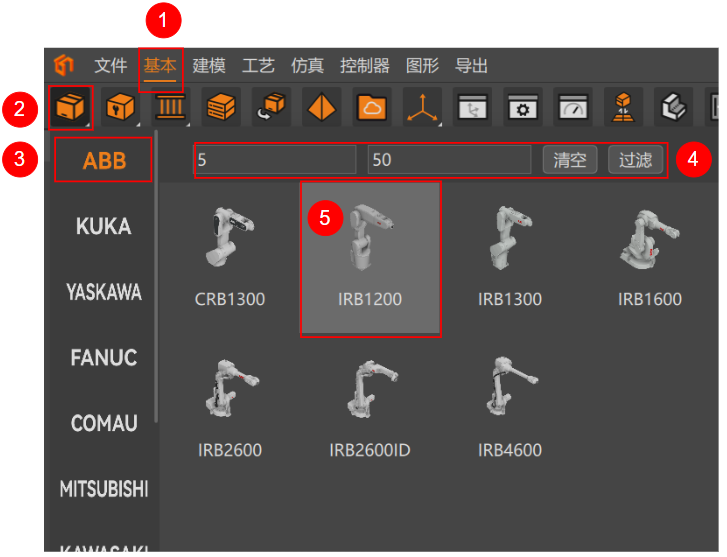Select KUKA in the brand list
Image resolution: width=727 pixels, height=557 pixels.
(103, 227)
